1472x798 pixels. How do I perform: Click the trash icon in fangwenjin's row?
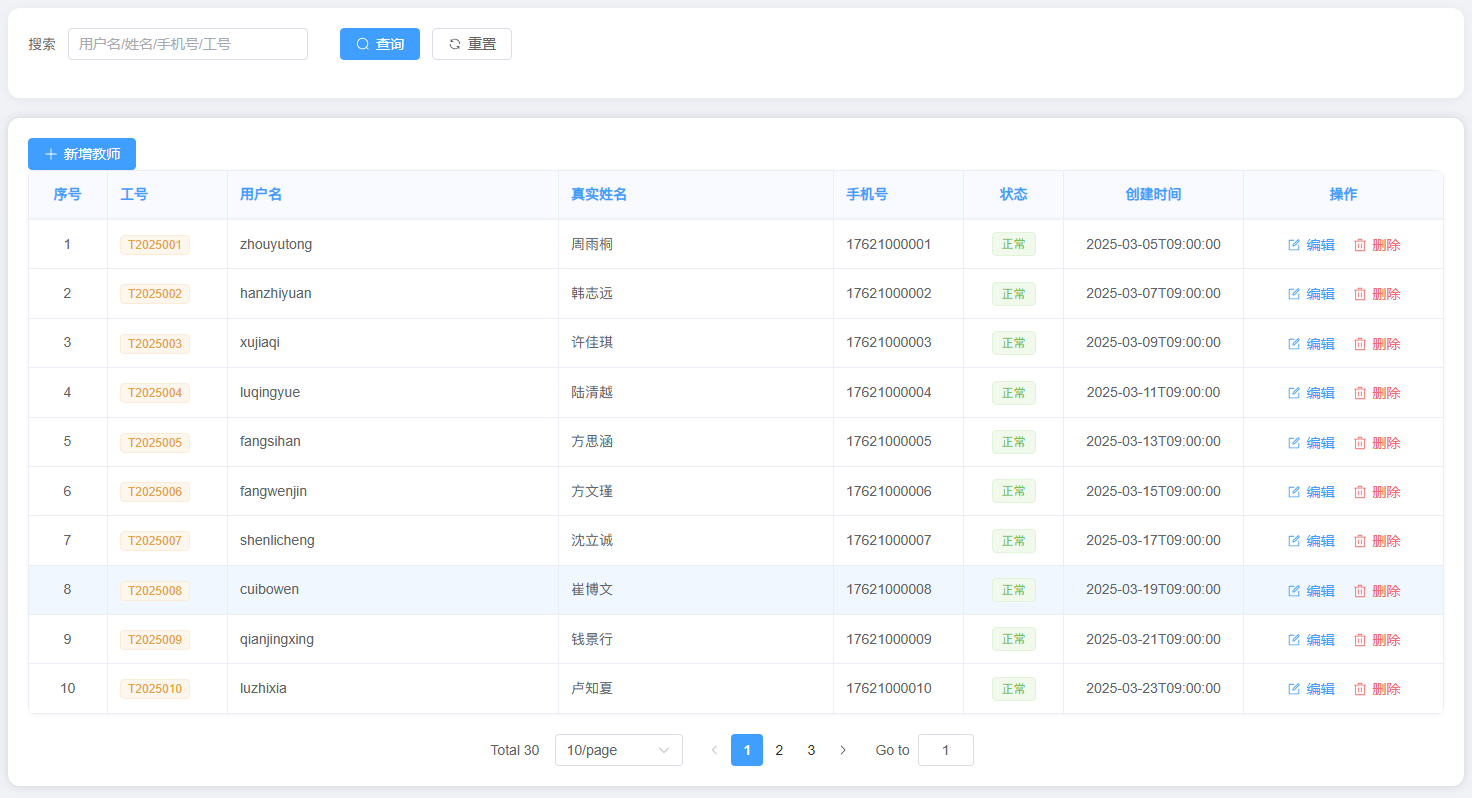click(x=1360, y=492)
